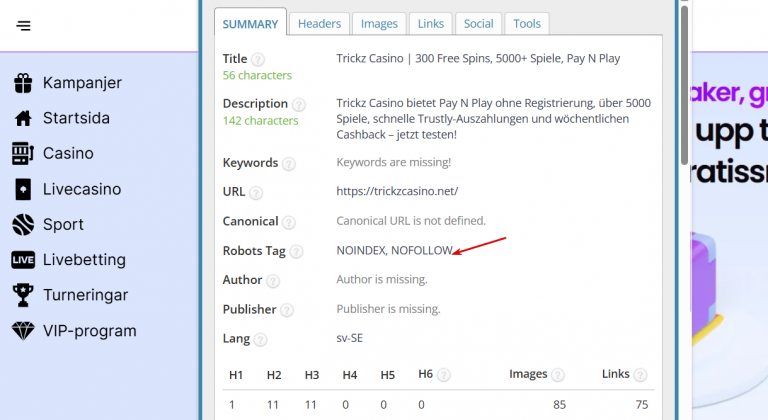The image size is (768, 420).
Task: Click the Trickz Casino title text
Action: (478, 58)
